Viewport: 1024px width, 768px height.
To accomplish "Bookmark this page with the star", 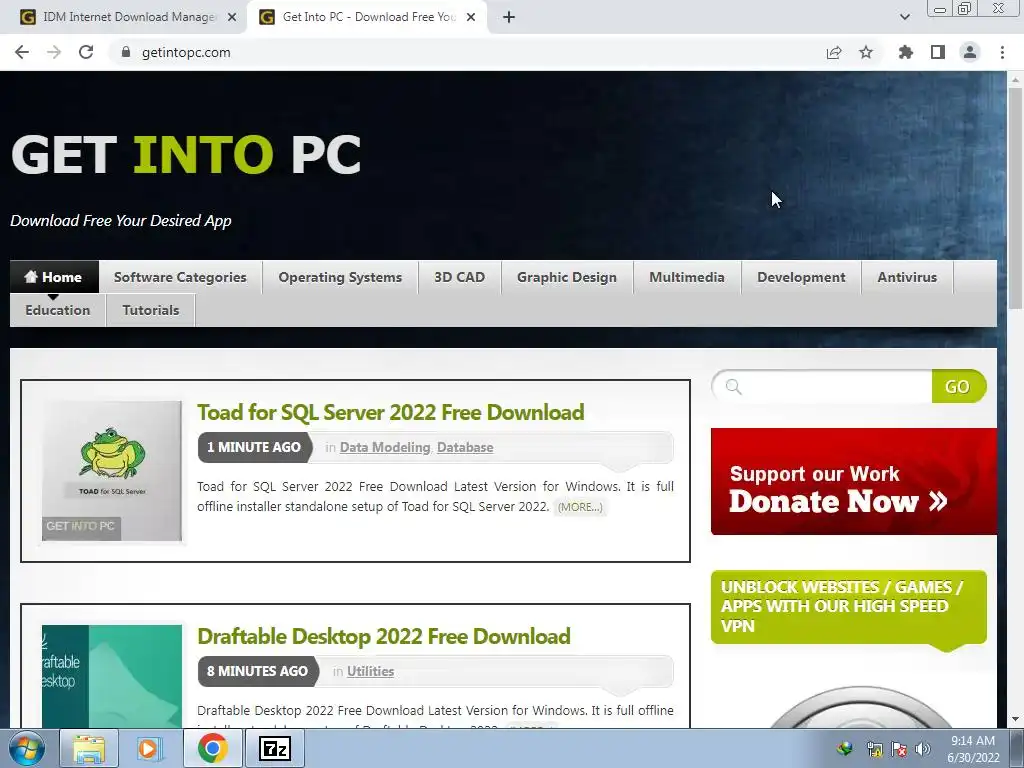I will (x=866, y=52).
